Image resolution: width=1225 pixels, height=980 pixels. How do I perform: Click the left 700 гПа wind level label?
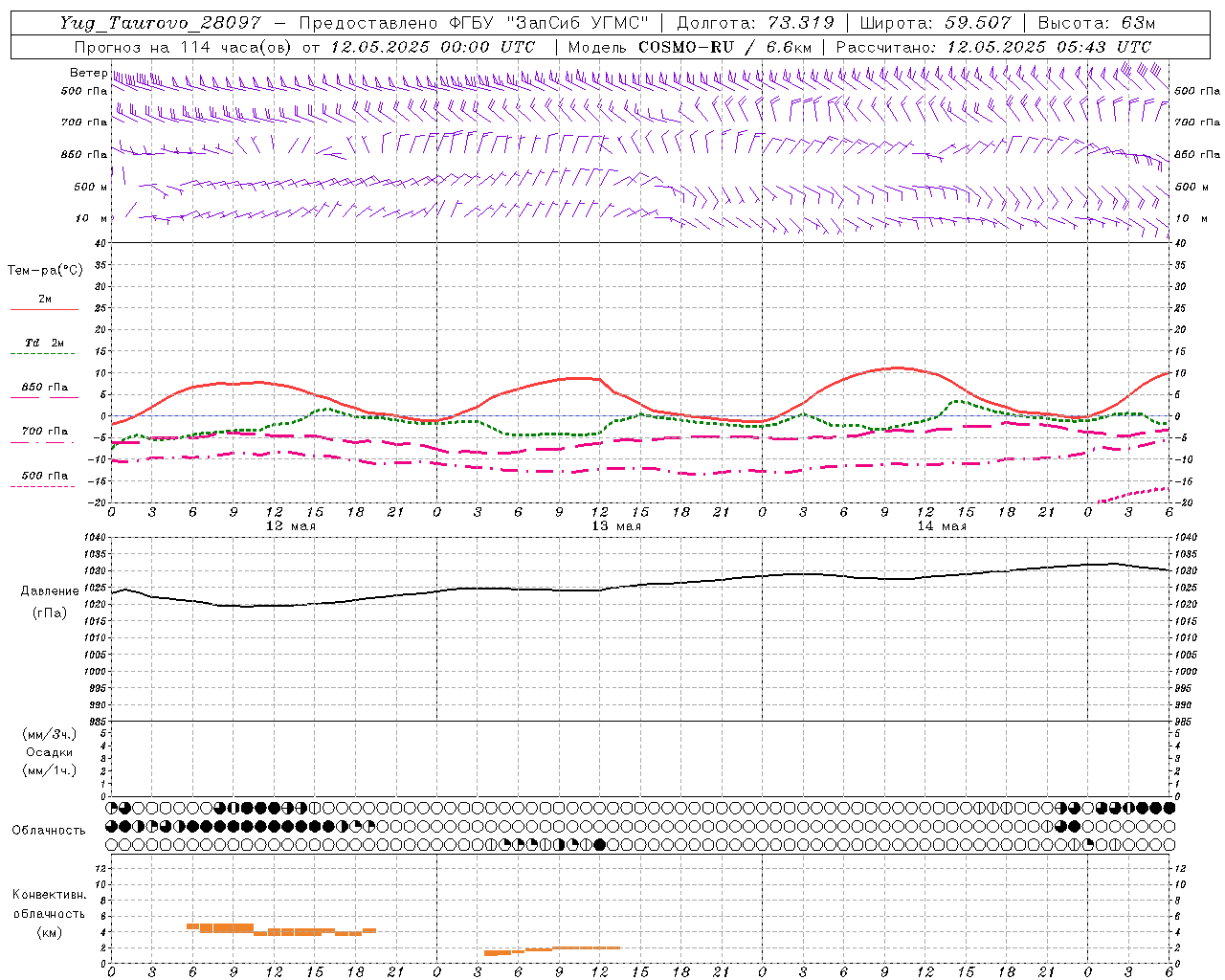tap(84, 122)
